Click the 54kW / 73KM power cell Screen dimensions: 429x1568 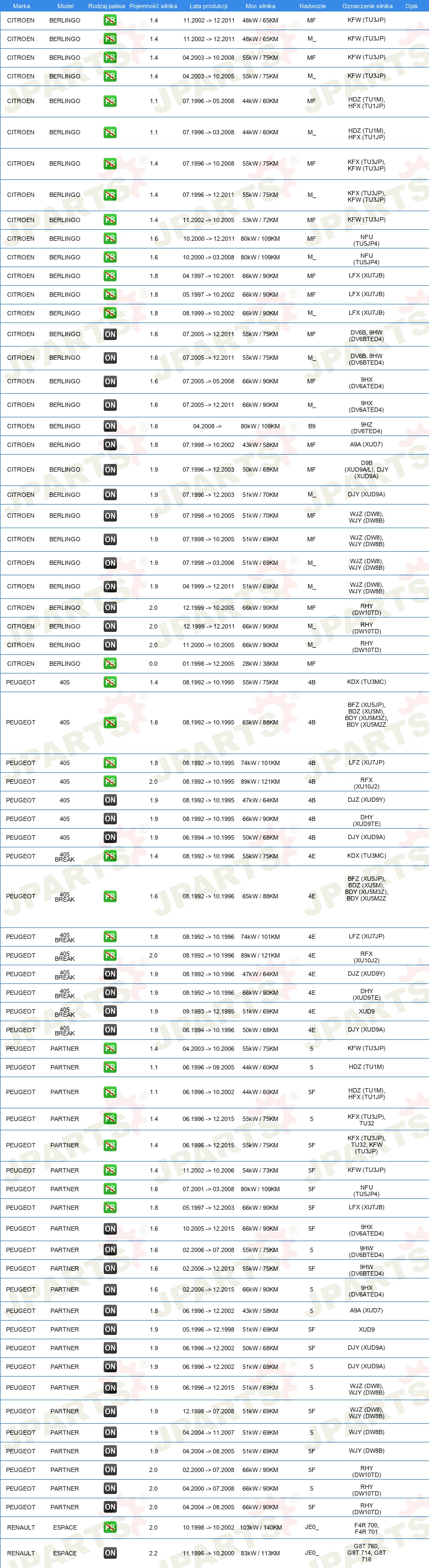[261, 1170]
